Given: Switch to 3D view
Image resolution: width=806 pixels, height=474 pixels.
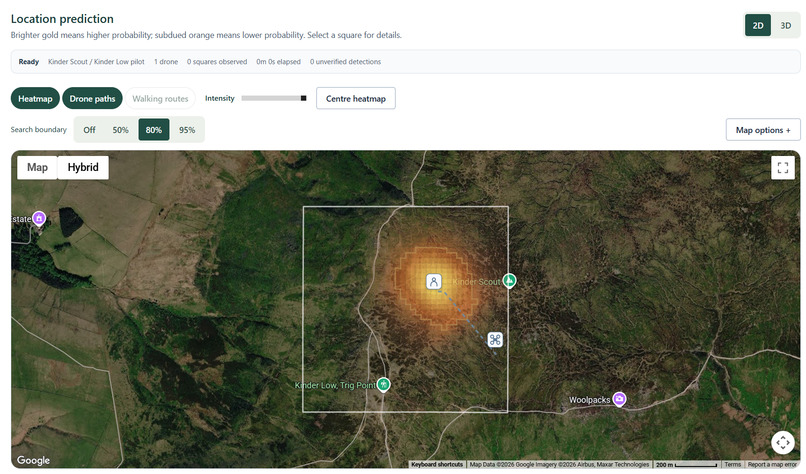Looking at the screenshot, I should click(x=785, y=25).
